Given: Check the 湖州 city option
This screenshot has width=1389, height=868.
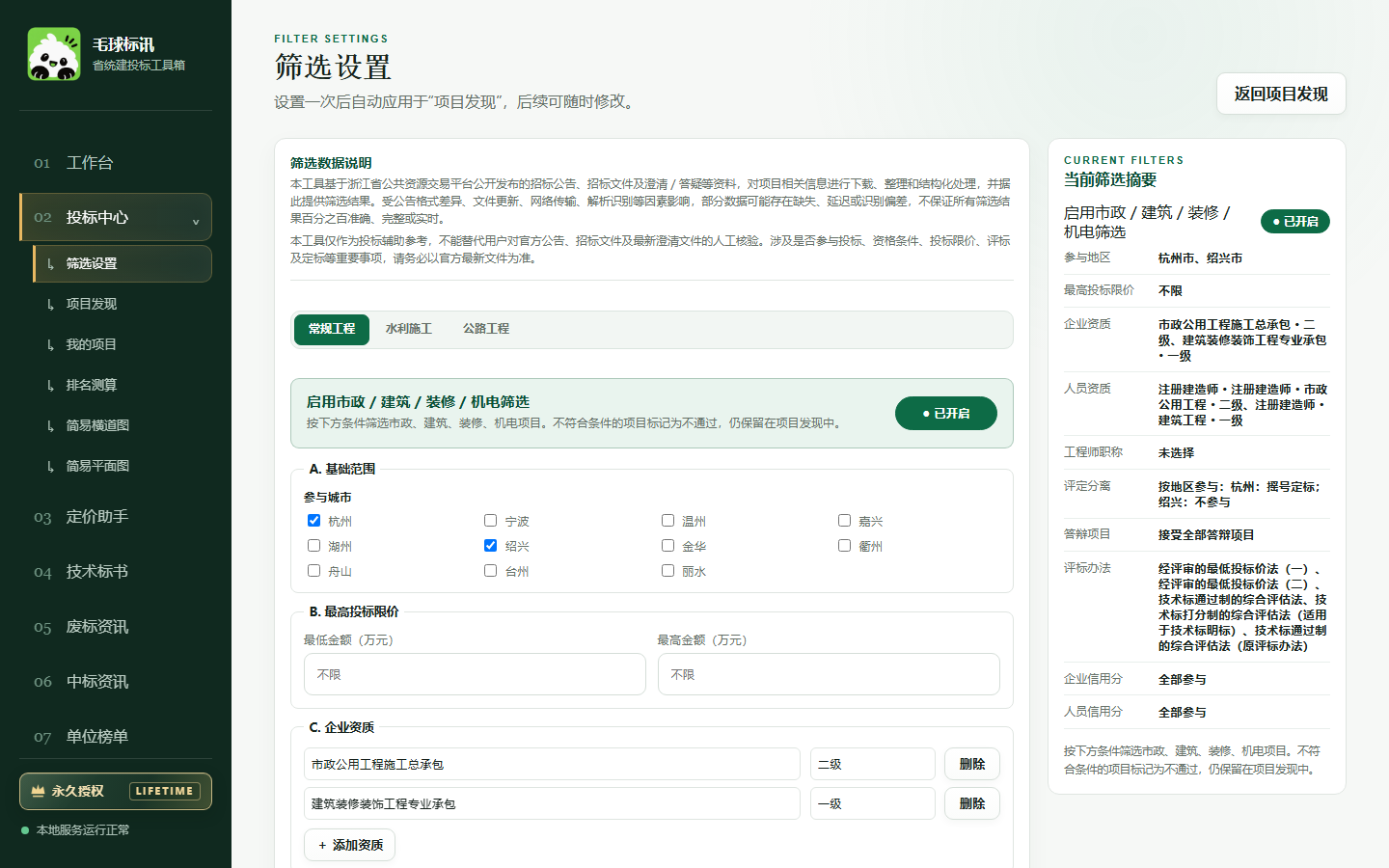Looking at the screenshot, I should click(313, 546).
